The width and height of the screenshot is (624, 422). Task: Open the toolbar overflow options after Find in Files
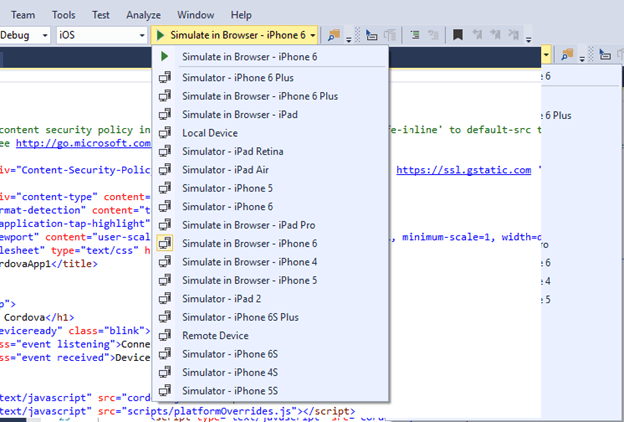click(x=349, y=39)
